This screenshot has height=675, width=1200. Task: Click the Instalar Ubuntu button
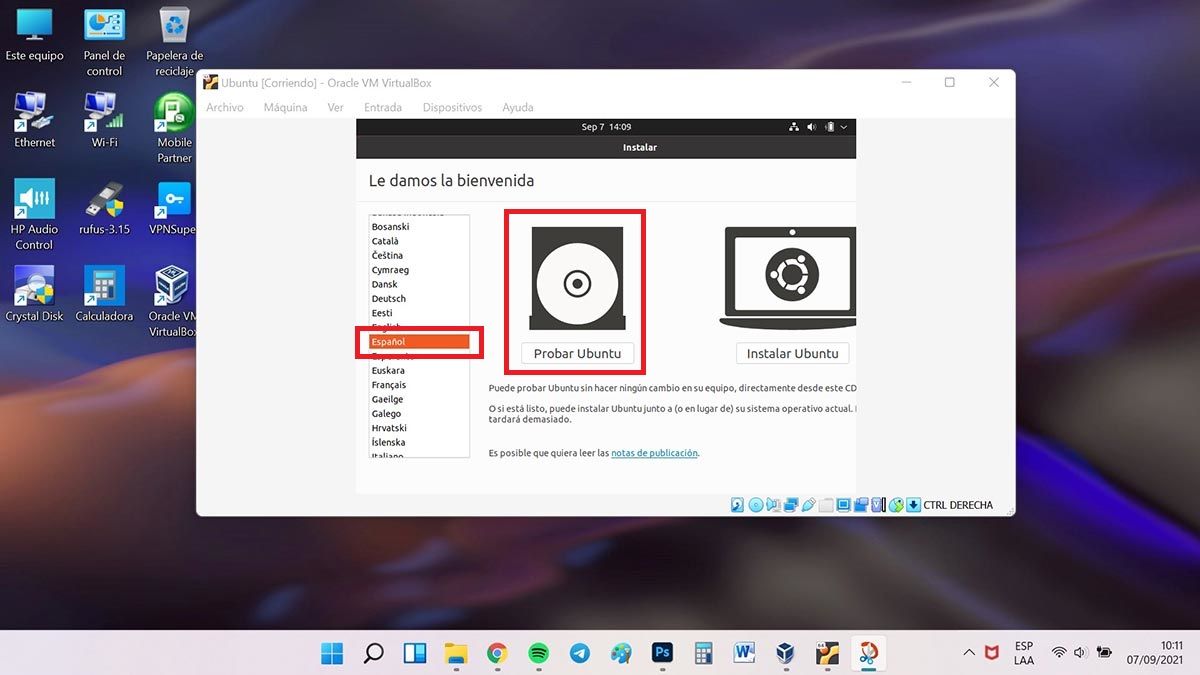[792, 353]
